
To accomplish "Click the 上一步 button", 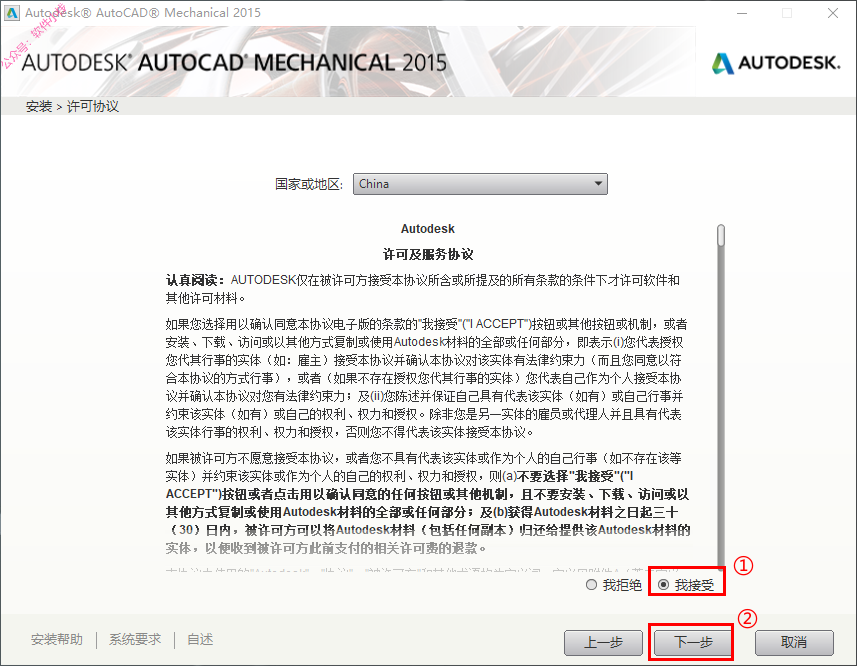I will [x=603, y=643].
